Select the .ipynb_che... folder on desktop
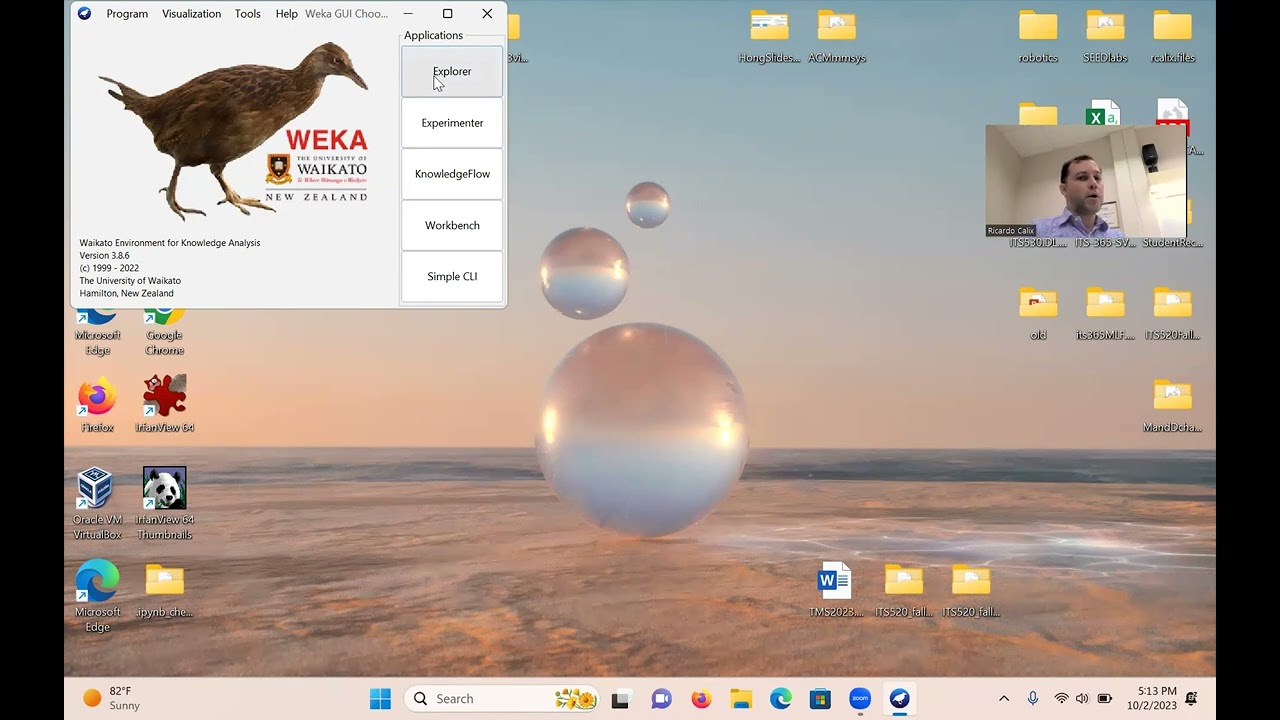Screen dimensions: 1280x720 [165, 591]
